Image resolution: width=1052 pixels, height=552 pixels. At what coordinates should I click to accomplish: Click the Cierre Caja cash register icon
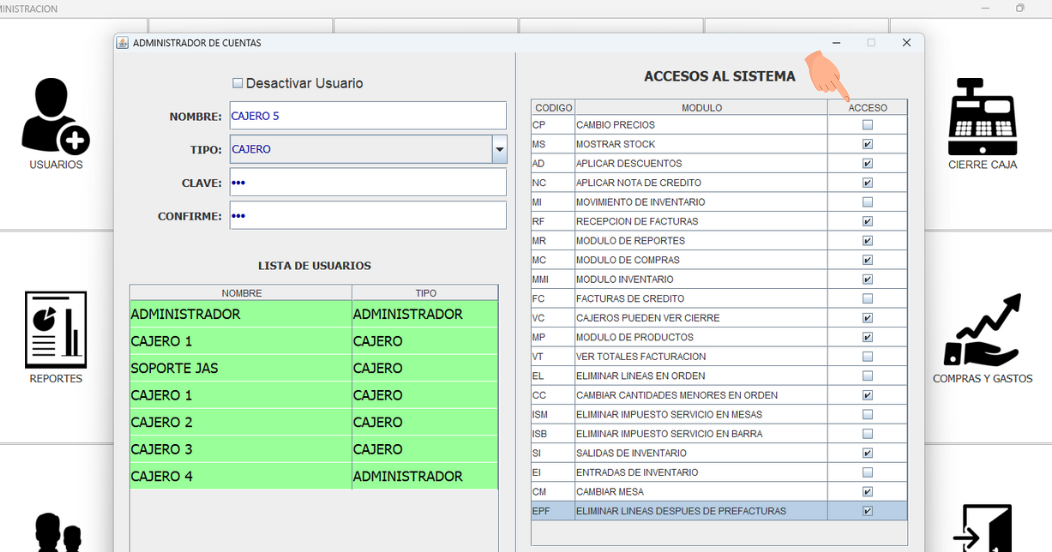click(982, 116)
